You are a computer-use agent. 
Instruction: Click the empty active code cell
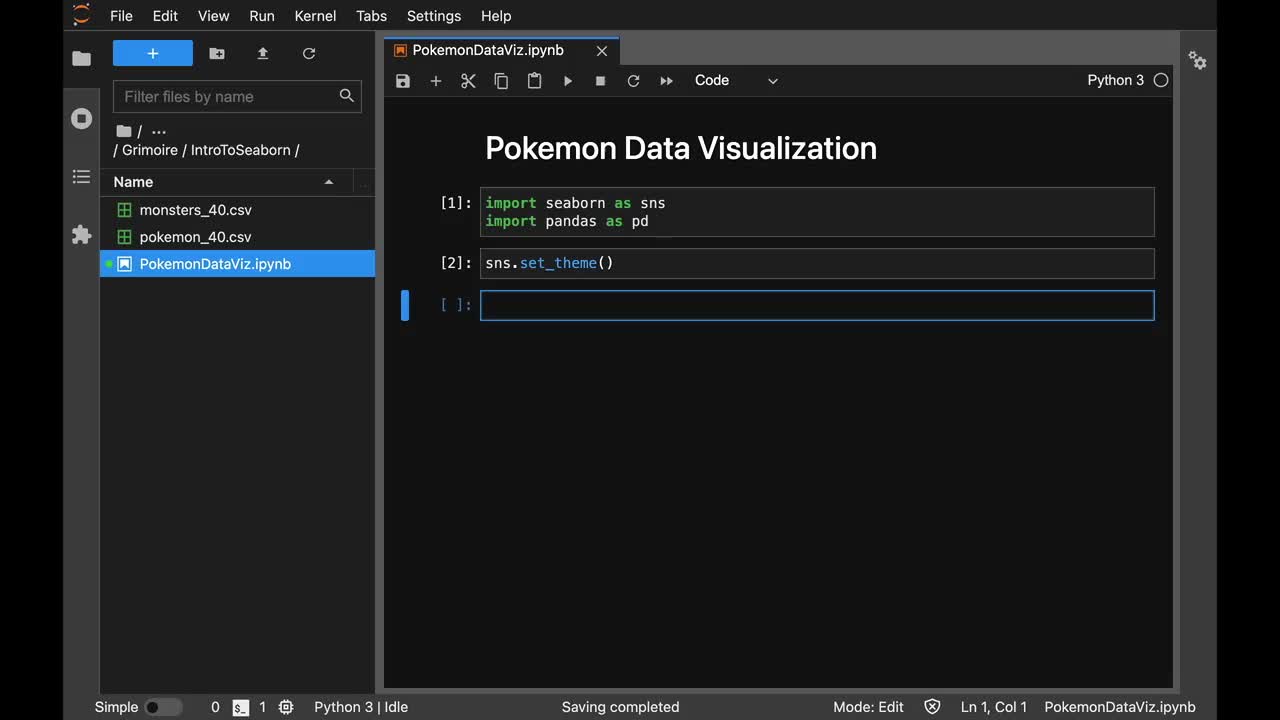click(x=817, y=305)
